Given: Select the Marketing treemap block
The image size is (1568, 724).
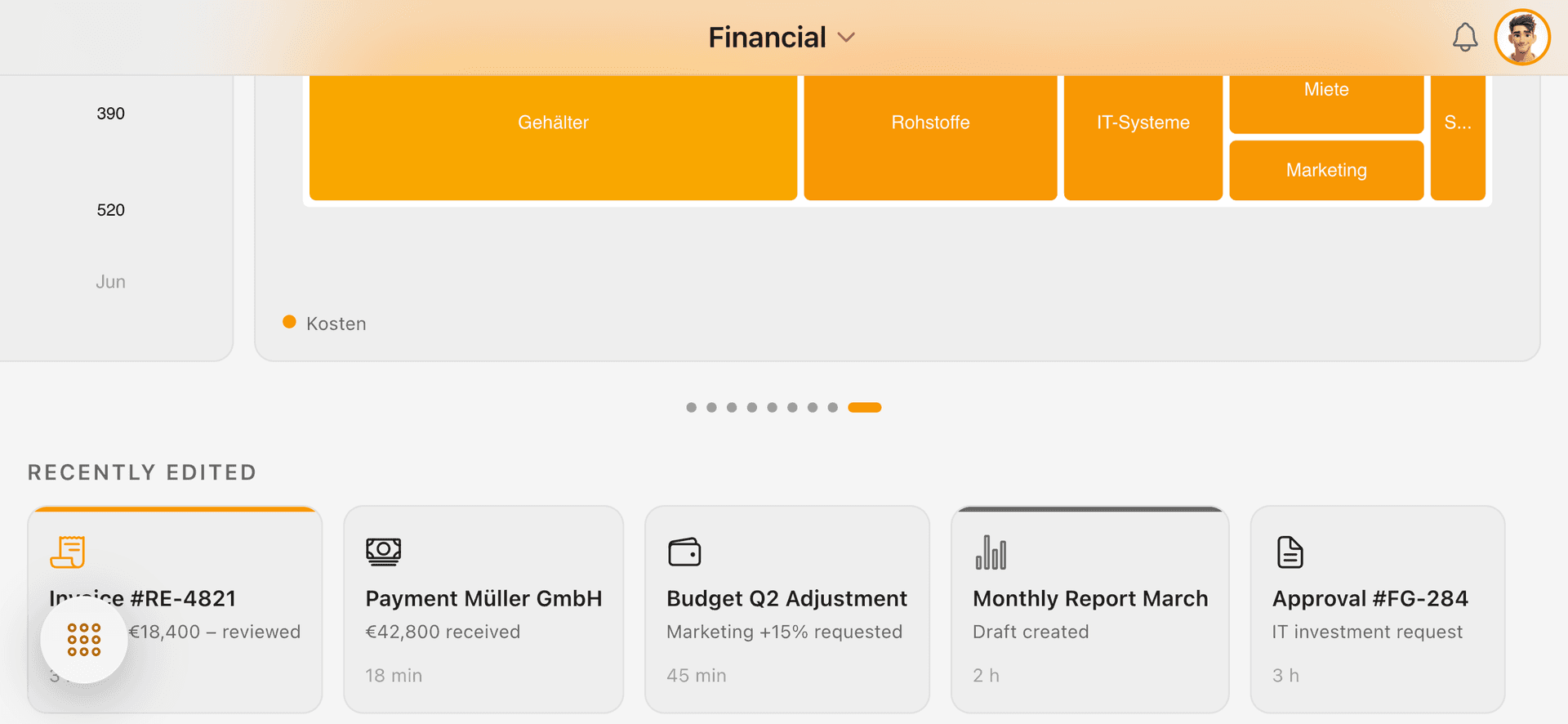Looking at the screenshot, I should coord(1326,170).
